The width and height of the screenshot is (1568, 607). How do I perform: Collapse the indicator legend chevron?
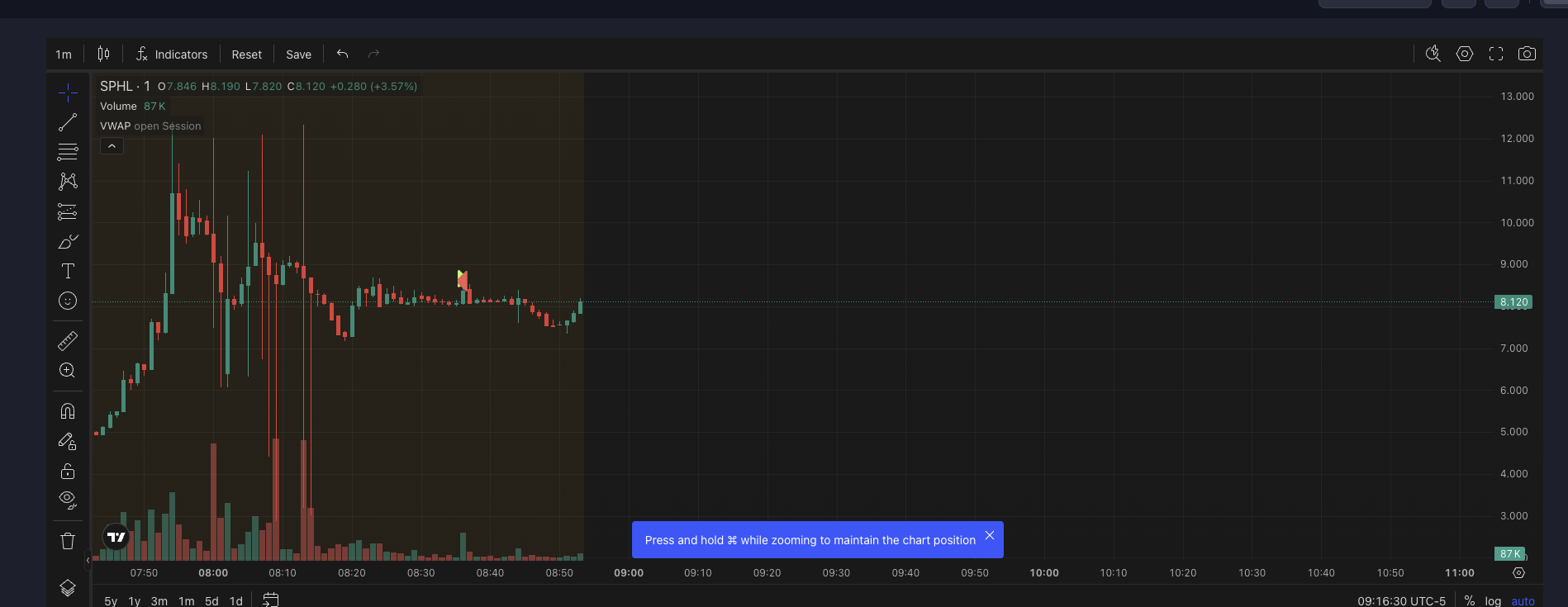(x=112, y=146)
